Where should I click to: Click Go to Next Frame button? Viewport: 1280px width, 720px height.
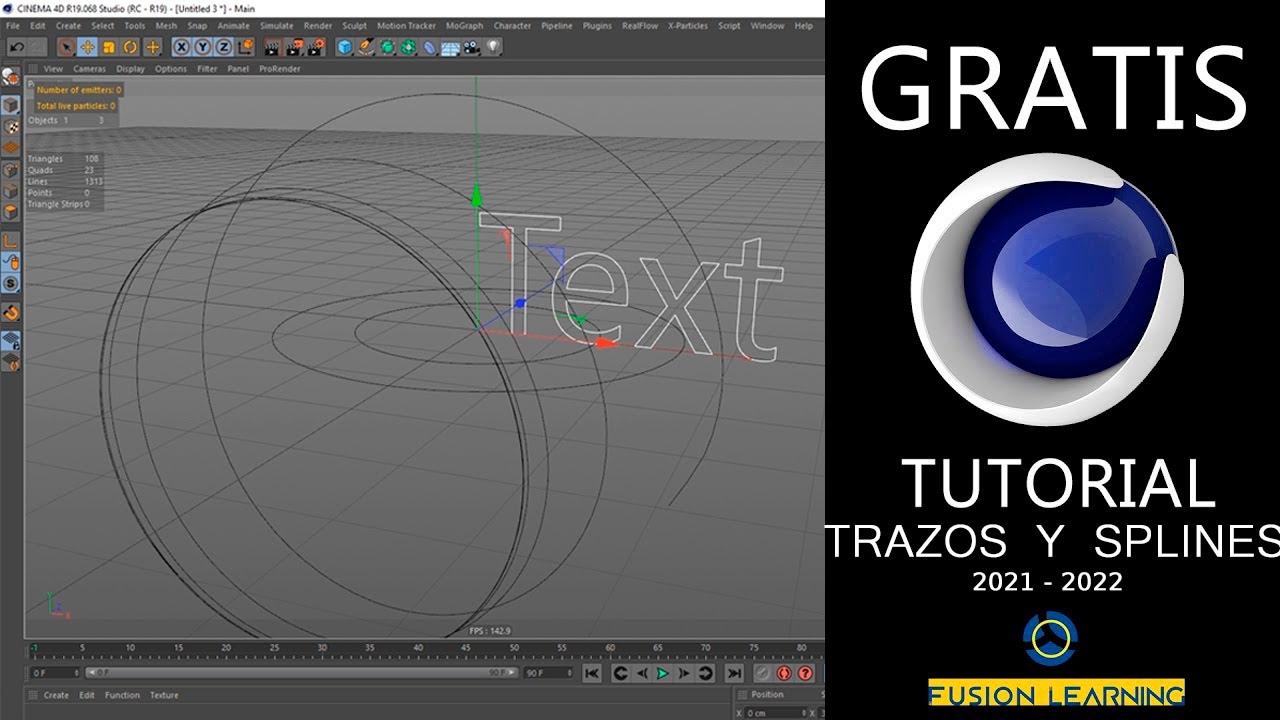coord(683,673)
